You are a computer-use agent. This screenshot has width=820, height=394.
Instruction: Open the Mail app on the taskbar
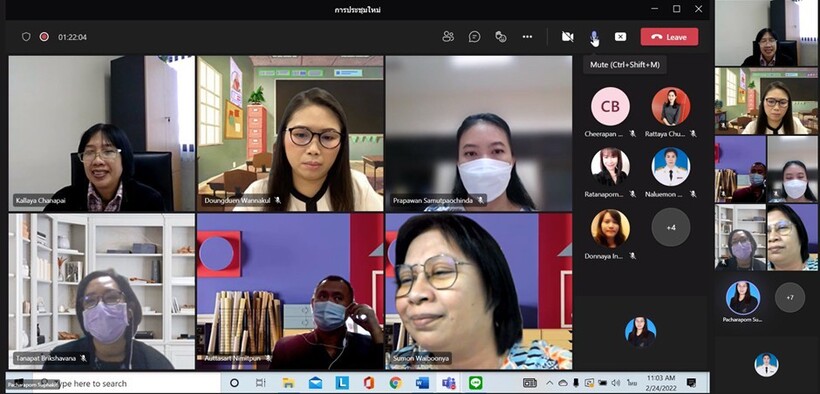tap(315, 383)
